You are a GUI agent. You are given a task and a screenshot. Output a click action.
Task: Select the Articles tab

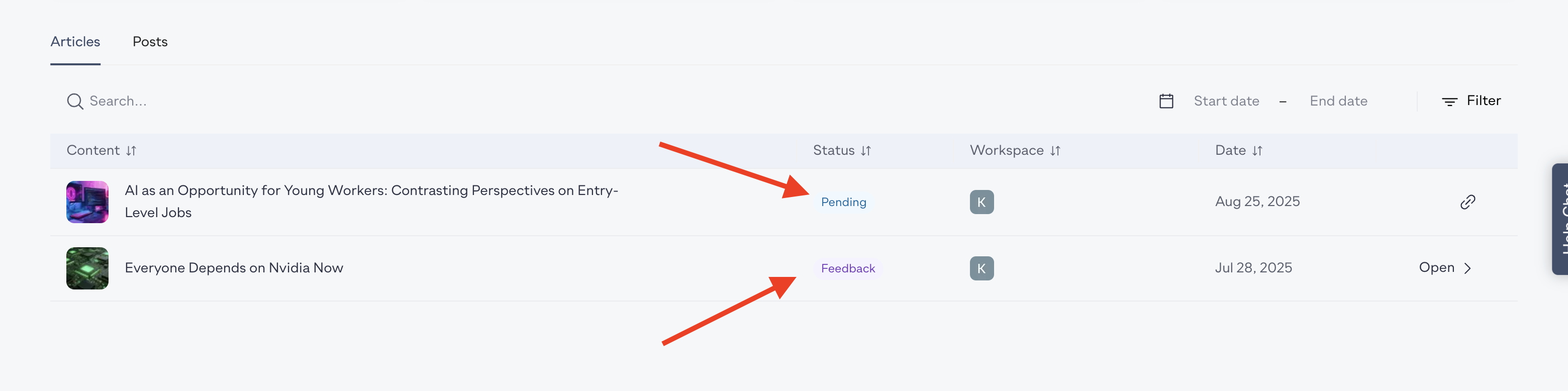(75, 41)
